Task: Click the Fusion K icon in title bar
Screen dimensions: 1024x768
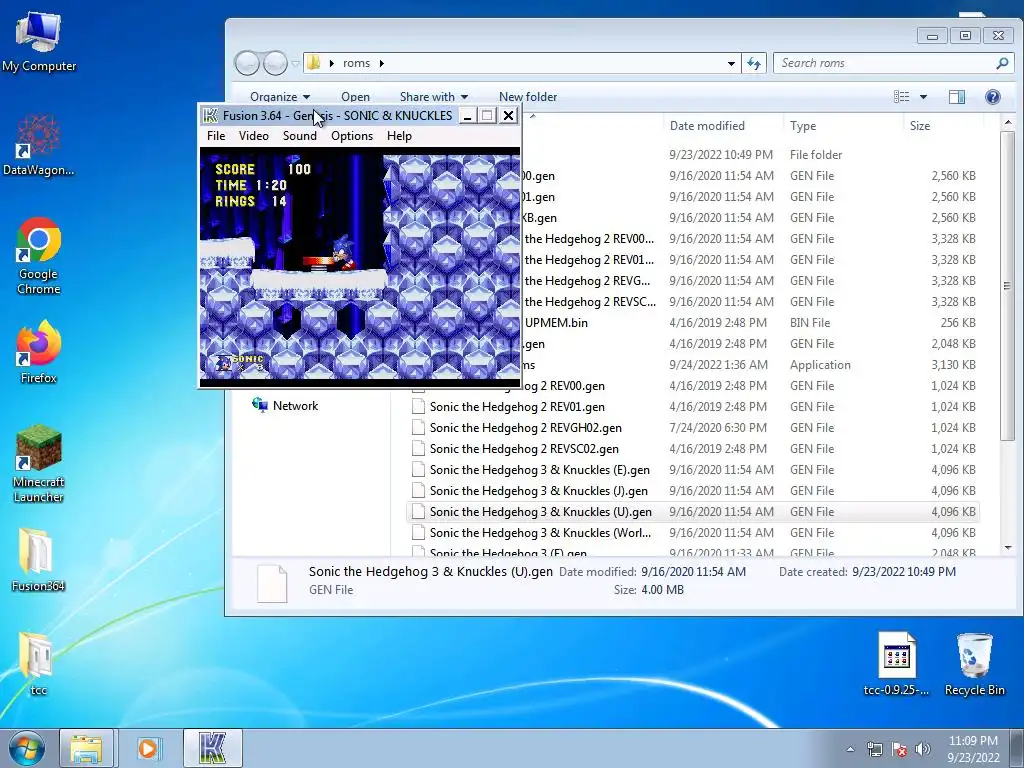Action: point(210,116)
